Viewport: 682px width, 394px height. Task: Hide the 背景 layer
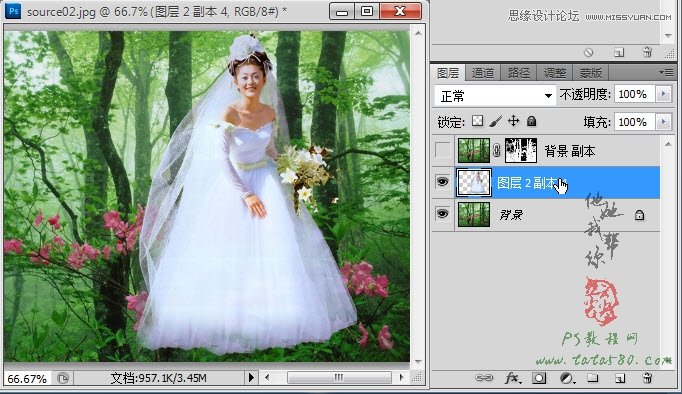442,214
